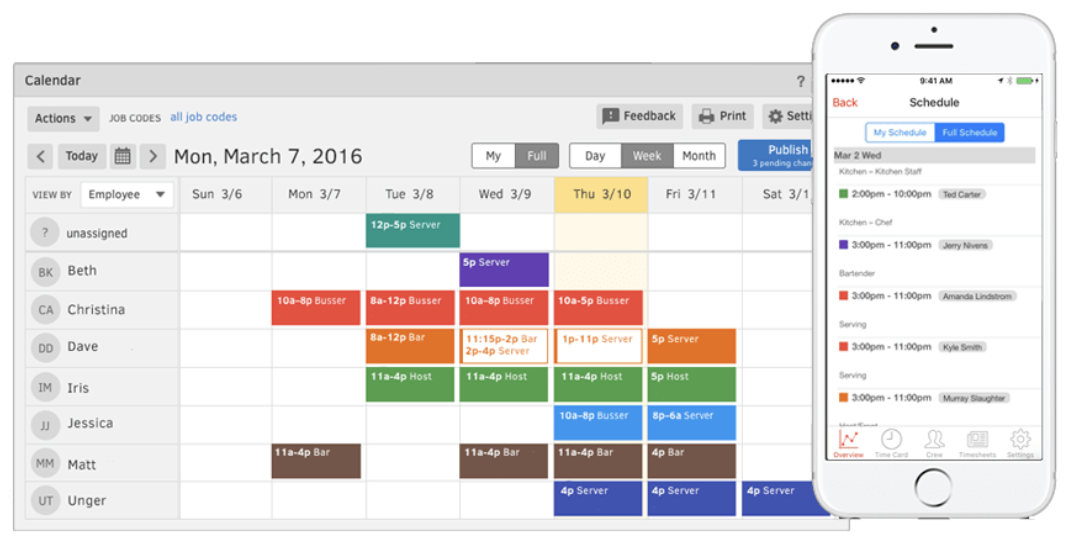
Task: Open the unassigned row avatar
Action: pyautogui.click(x=45, y=233)
